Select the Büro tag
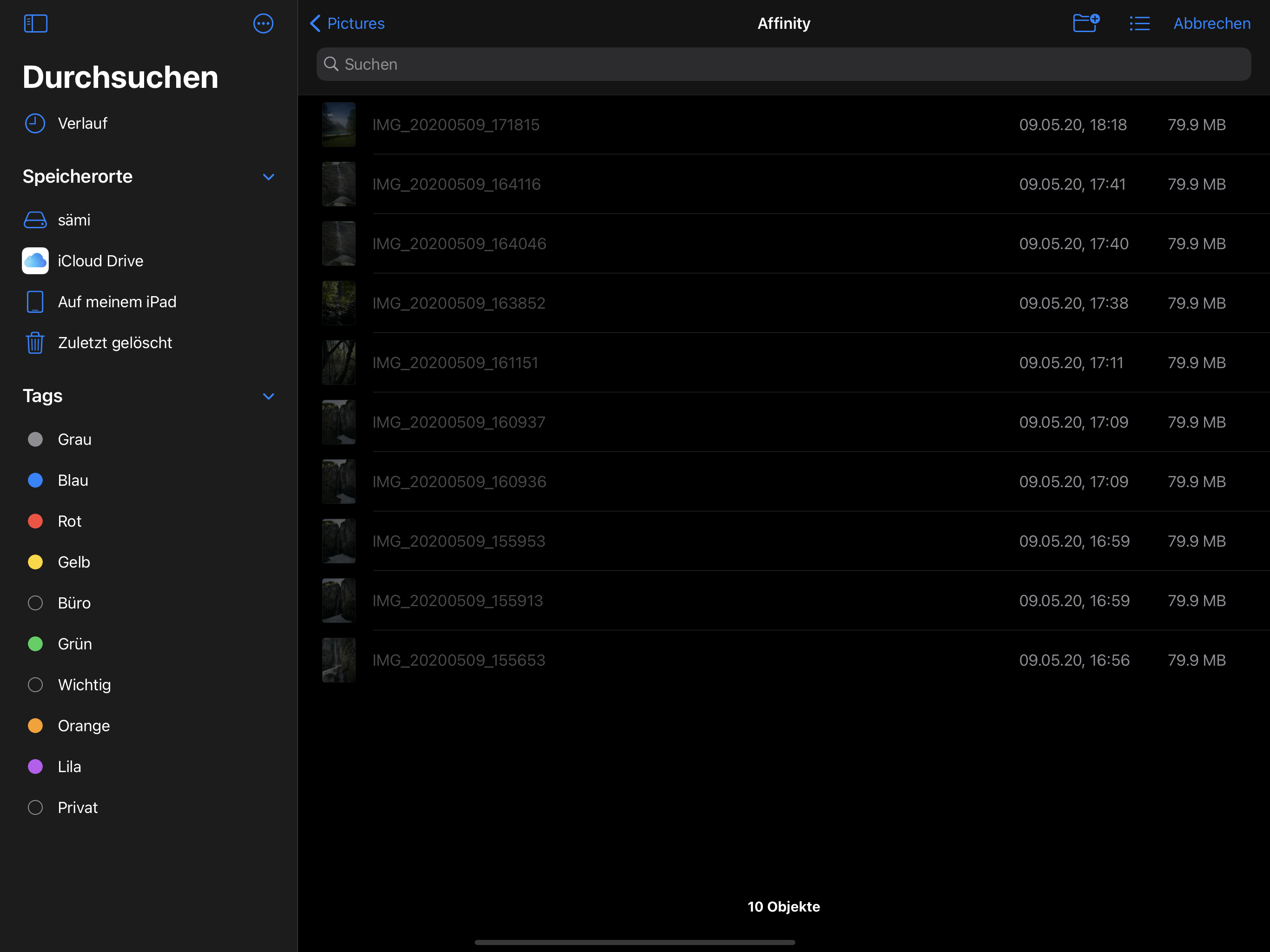The image size is (1270, 952). [x=149, y=603]
